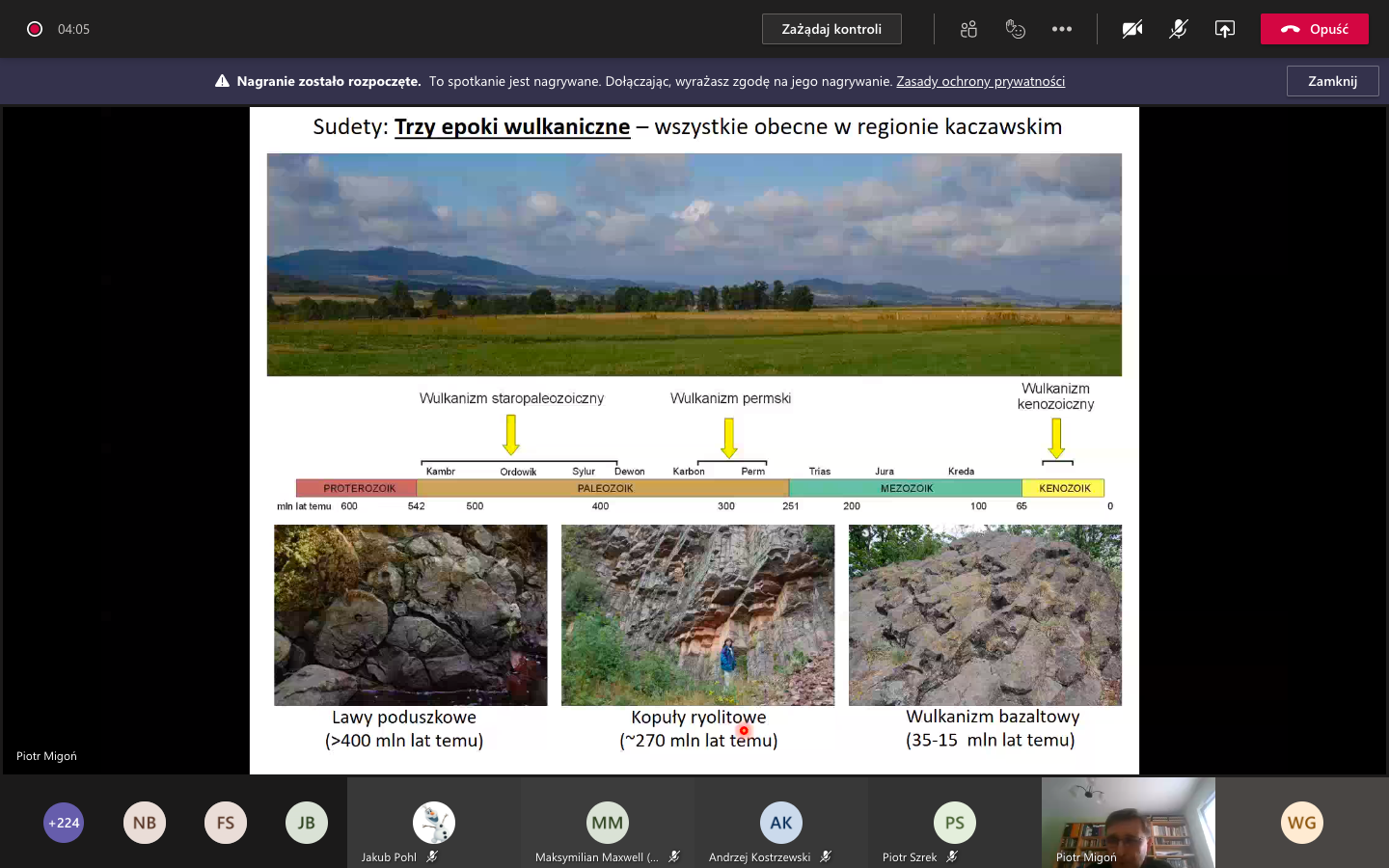Unmute the microphone
This screenshot has width=1389, height=868.
(x=1178, y=29)
